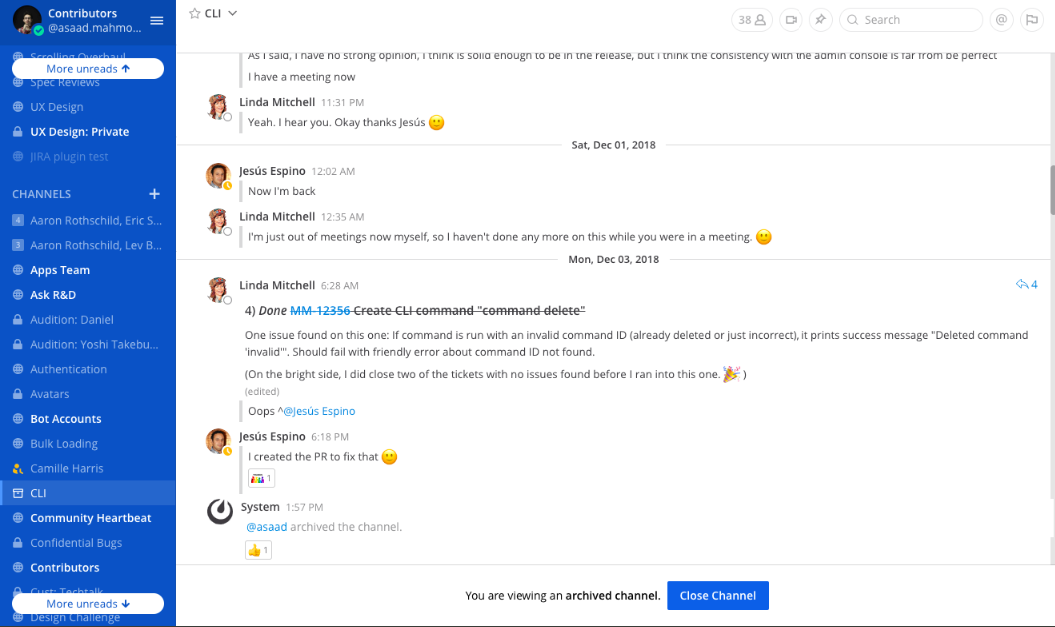Click the message list scrollbar

point(1052,190)
